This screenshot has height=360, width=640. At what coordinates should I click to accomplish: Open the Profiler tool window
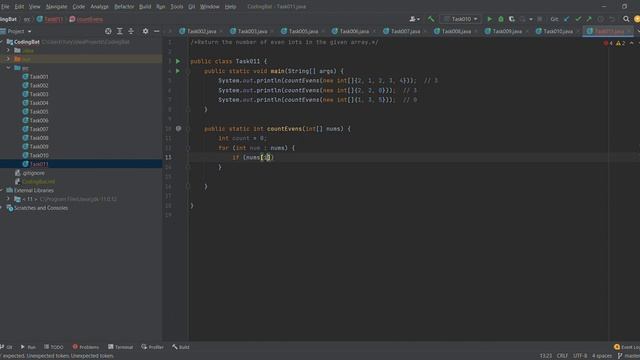[153, 347]
